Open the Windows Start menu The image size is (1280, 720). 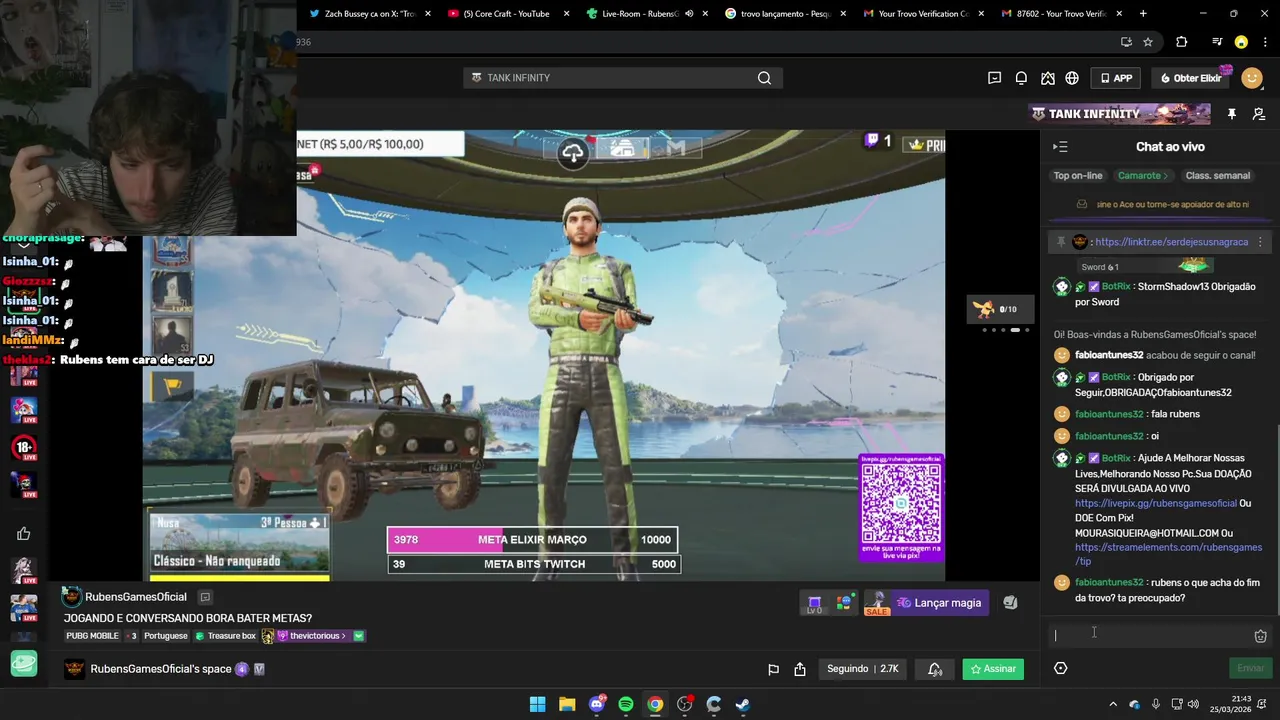tap(538, 704)
